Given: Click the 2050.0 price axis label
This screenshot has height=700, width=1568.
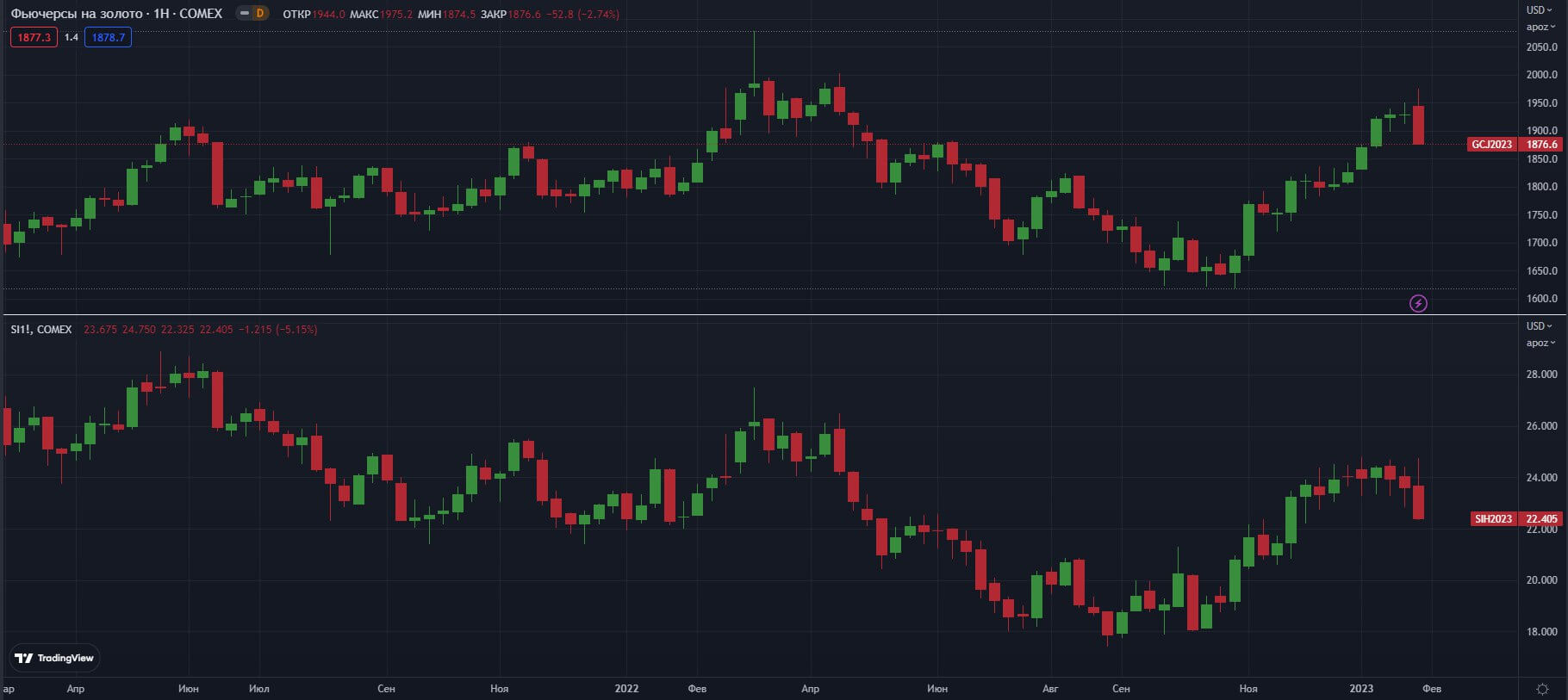Looking at the screenshot, I should [1542, 47].
